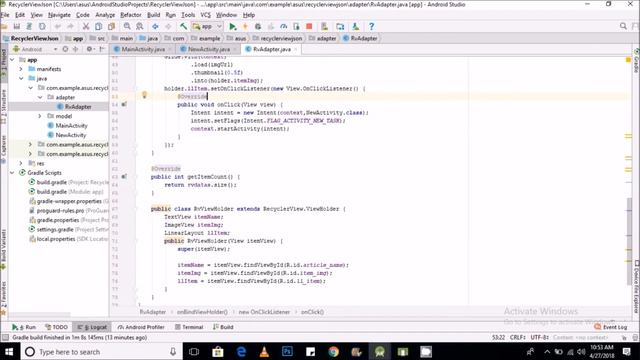This screenshot has width=640, height=360.
Task: Click the override gutter icon beside onClick
Action: click(124, 104)
